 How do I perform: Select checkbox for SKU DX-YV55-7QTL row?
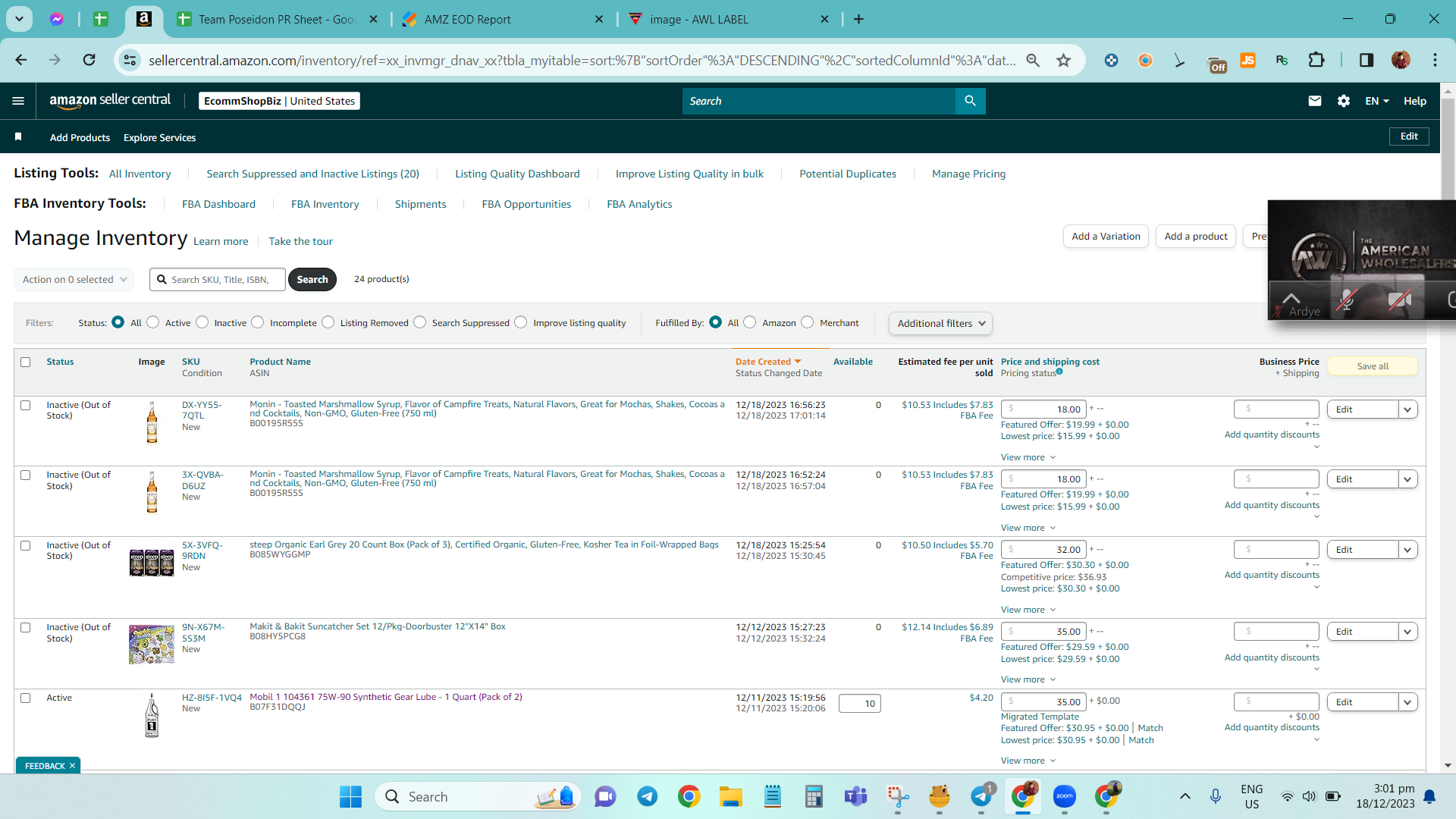point(26,405)
